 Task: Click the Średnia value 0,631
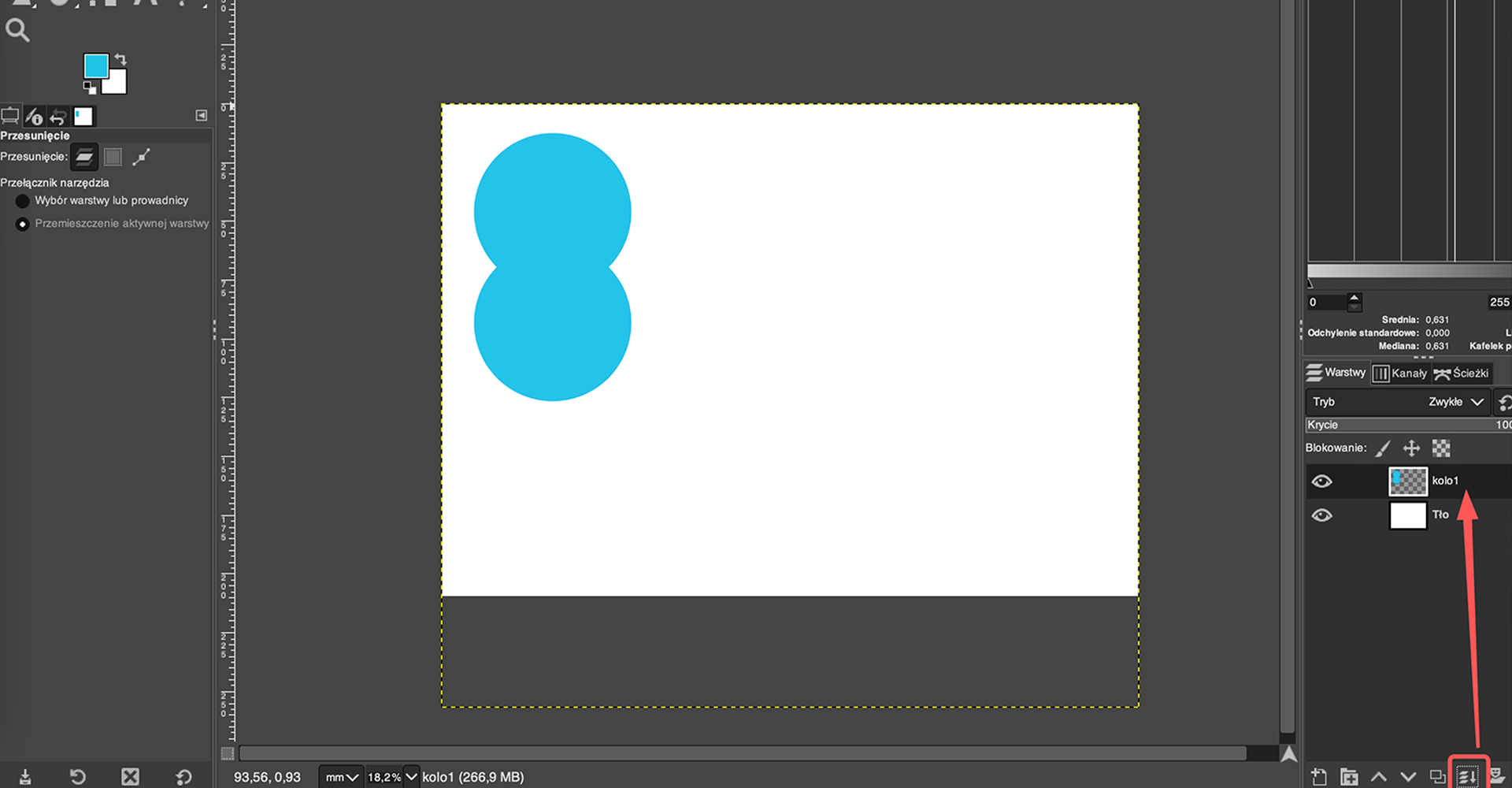click(x=1436, y=320)
